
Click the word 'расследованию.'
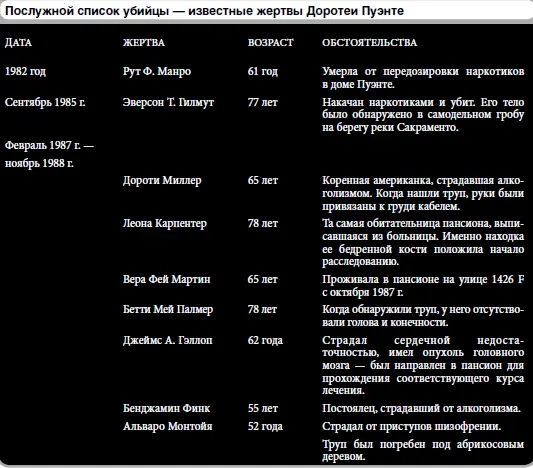click(x=361, y=262)
